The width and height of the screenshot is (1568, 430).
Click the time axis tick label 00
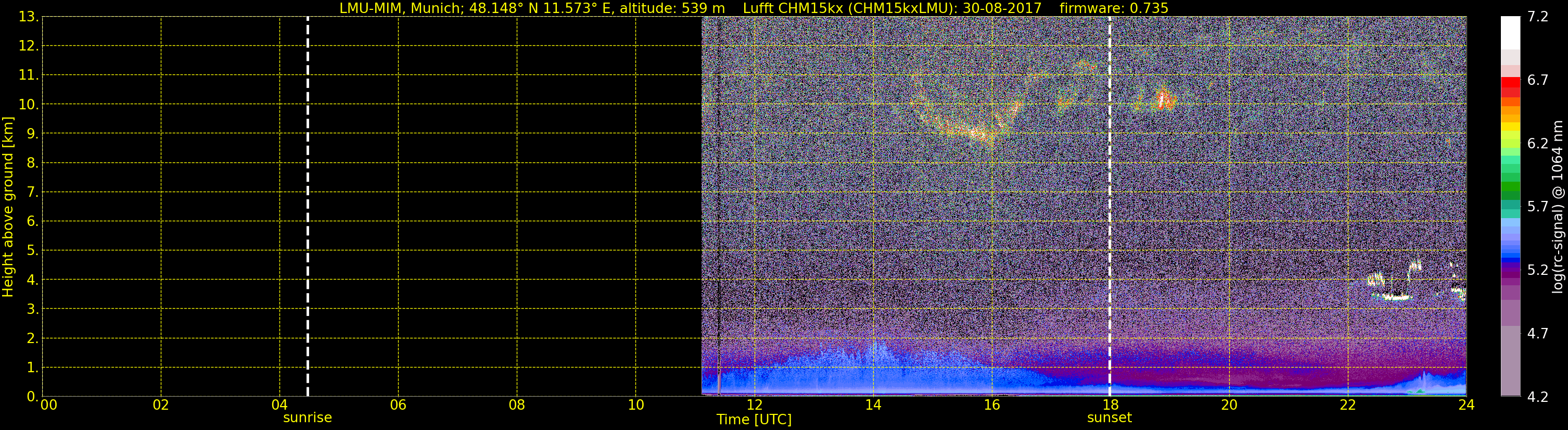click(49, 405)
